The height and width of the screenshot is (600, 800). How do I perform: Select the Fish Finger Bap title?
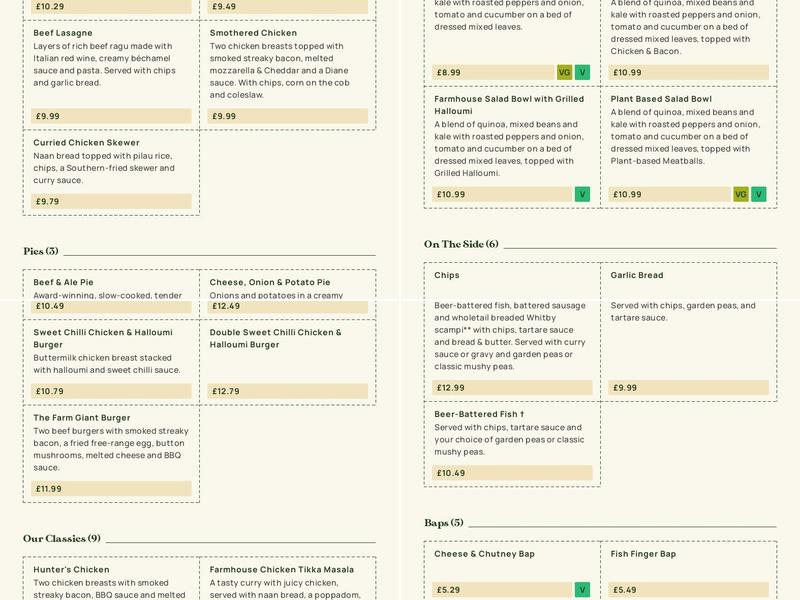coord(643,554)
